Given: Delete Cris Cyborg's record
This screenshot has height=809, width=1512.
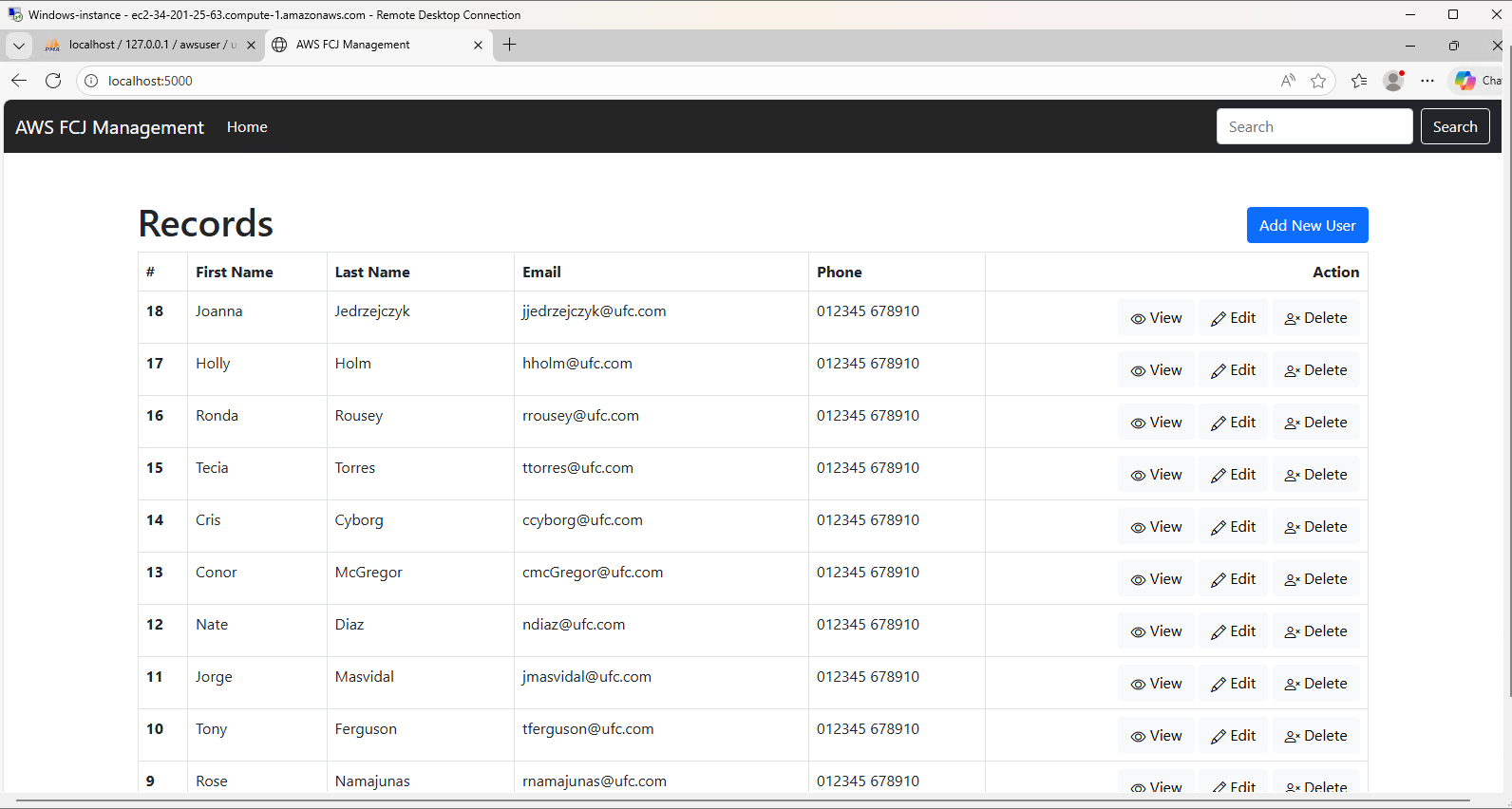Looking at the screenshot, I should coord(1315,527).
